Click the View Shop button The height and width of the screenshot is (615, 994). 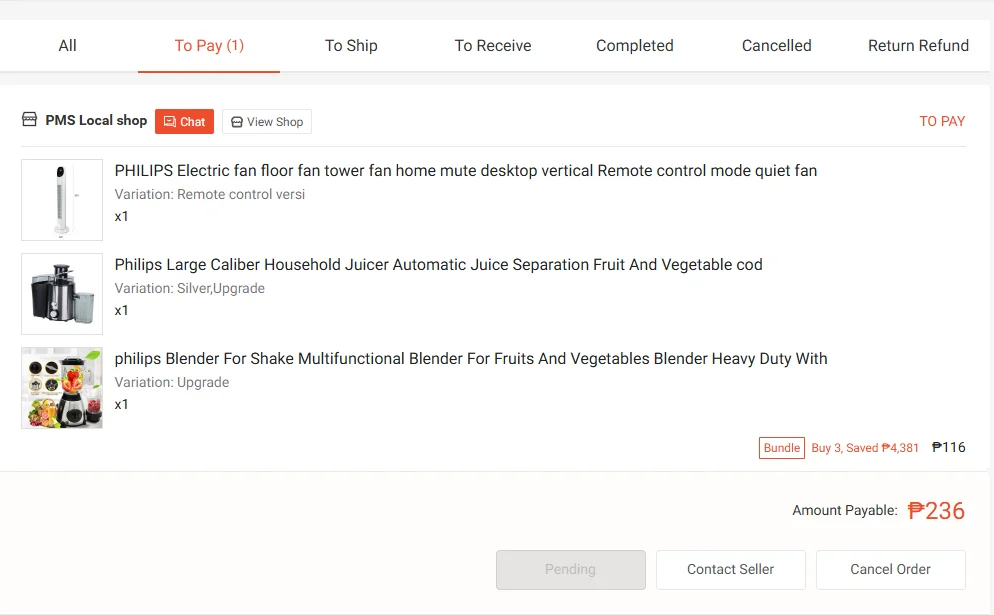(267, 122)
